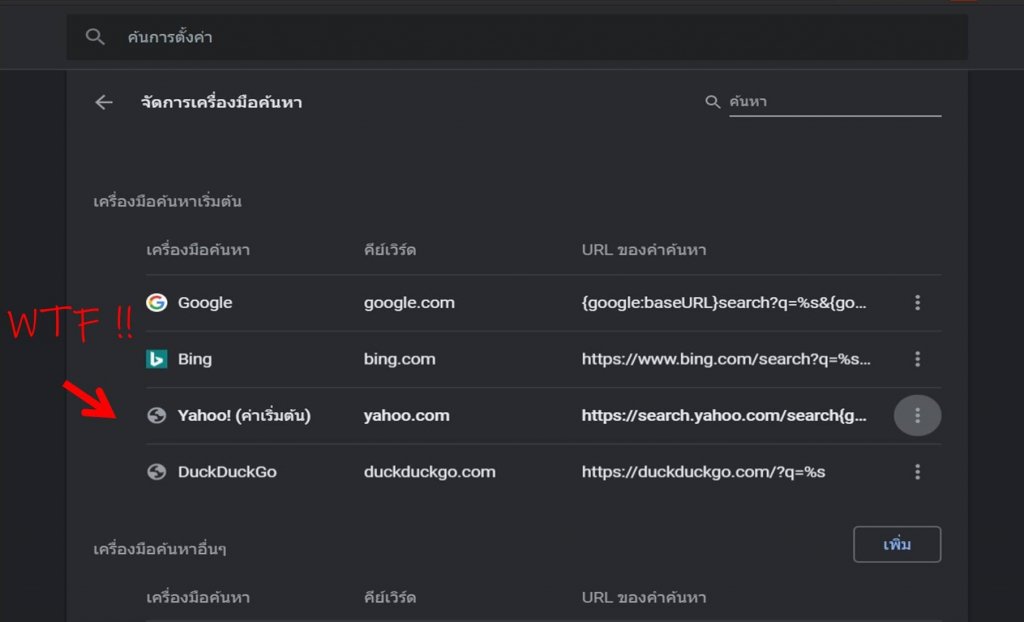
Task: Click the globe icon beside DuckDuckGo
Action: click(x=157, y=472)
